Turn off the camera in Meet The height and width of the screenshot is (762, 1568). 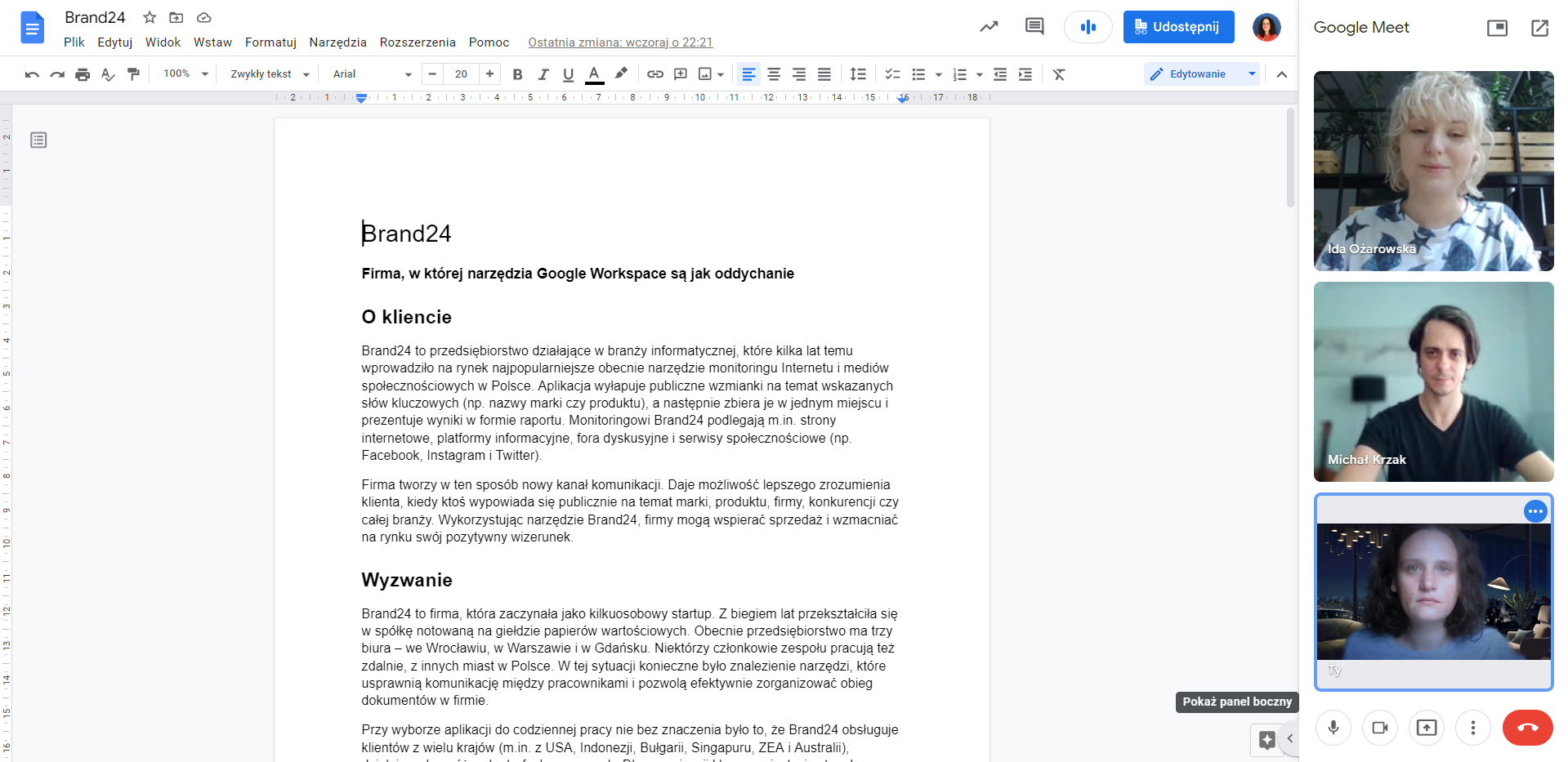[1380, 727]
